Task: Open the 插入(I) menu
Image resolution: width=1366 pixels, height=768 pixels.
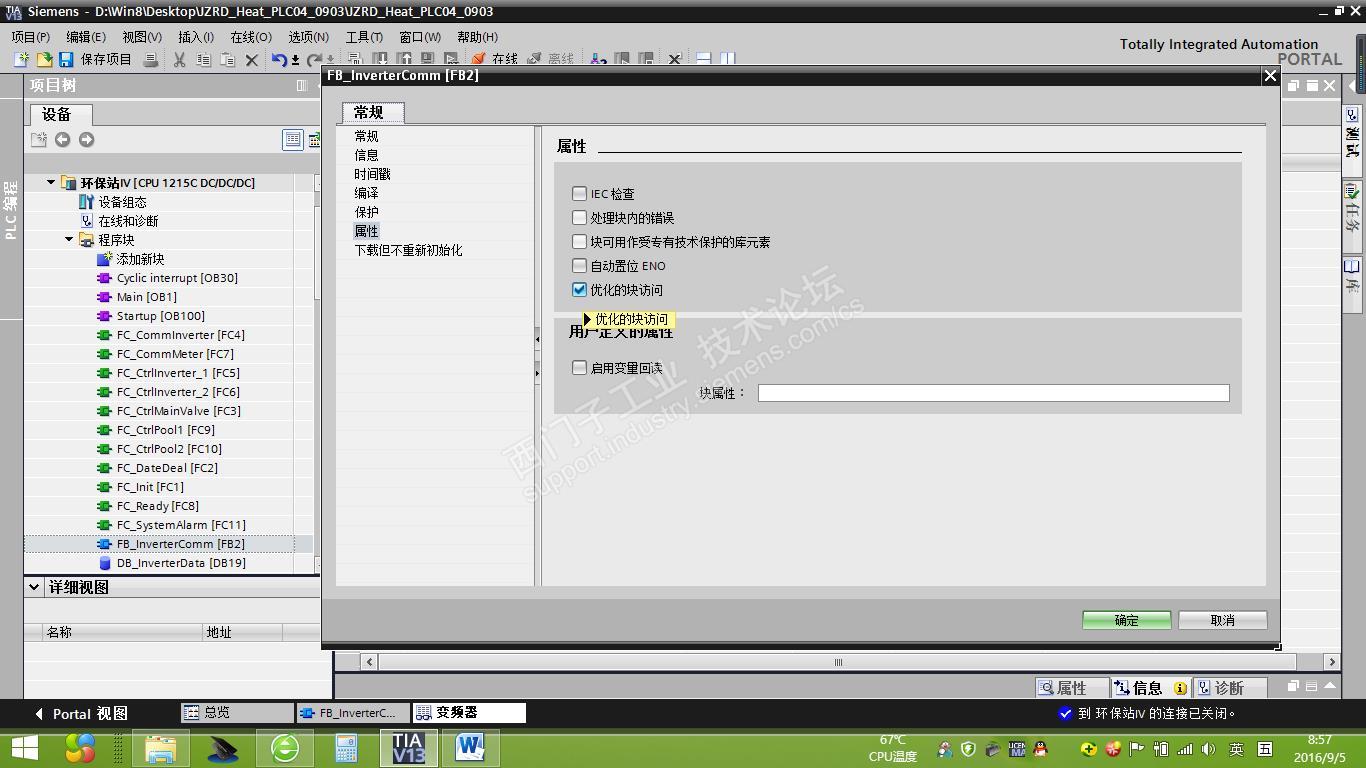Action: (196, 37)
